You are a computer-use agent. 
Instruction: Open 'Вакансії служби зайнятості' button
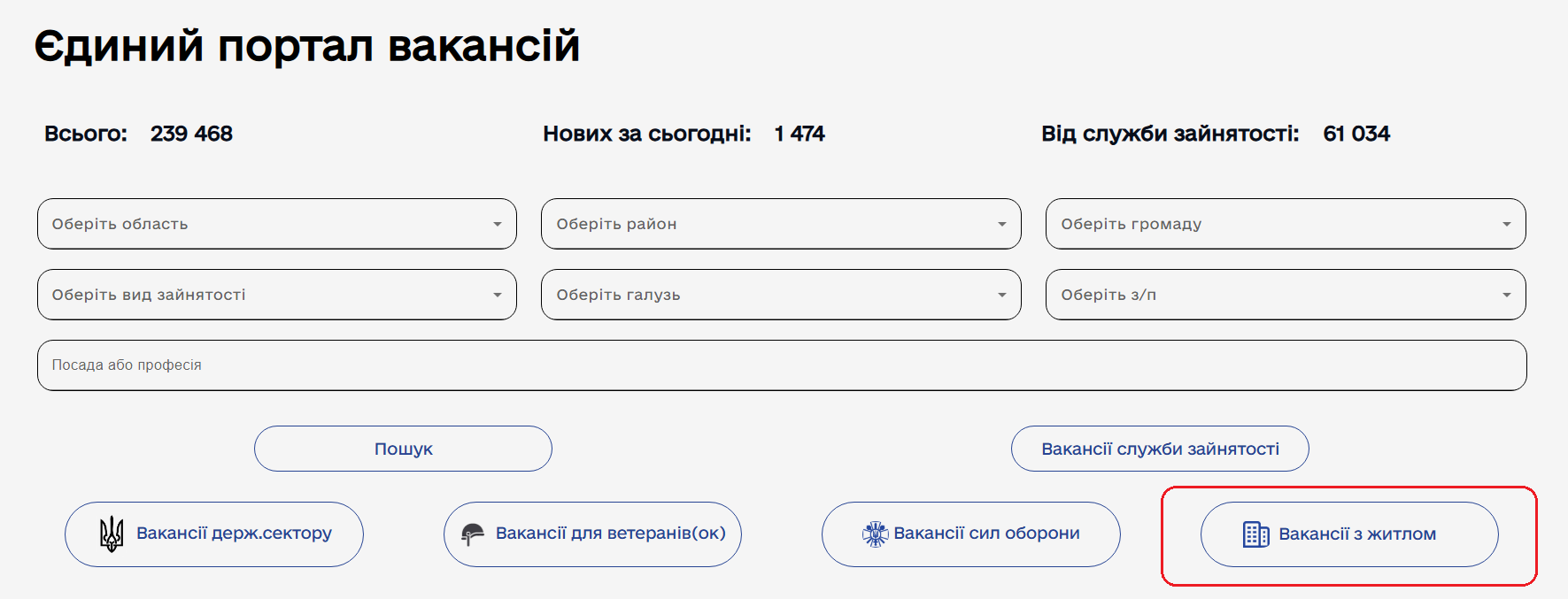(1160, 449)
